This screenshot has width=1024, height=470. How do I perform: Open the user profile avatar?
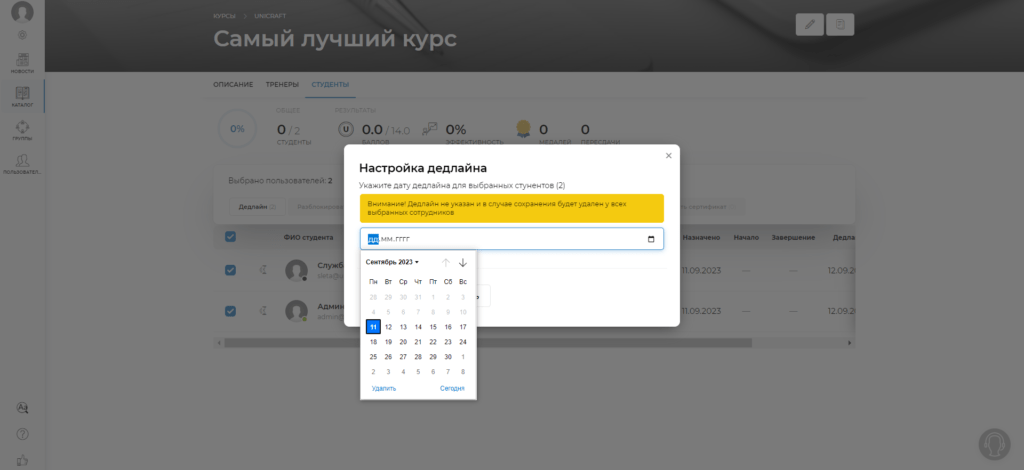pos(22,12)
